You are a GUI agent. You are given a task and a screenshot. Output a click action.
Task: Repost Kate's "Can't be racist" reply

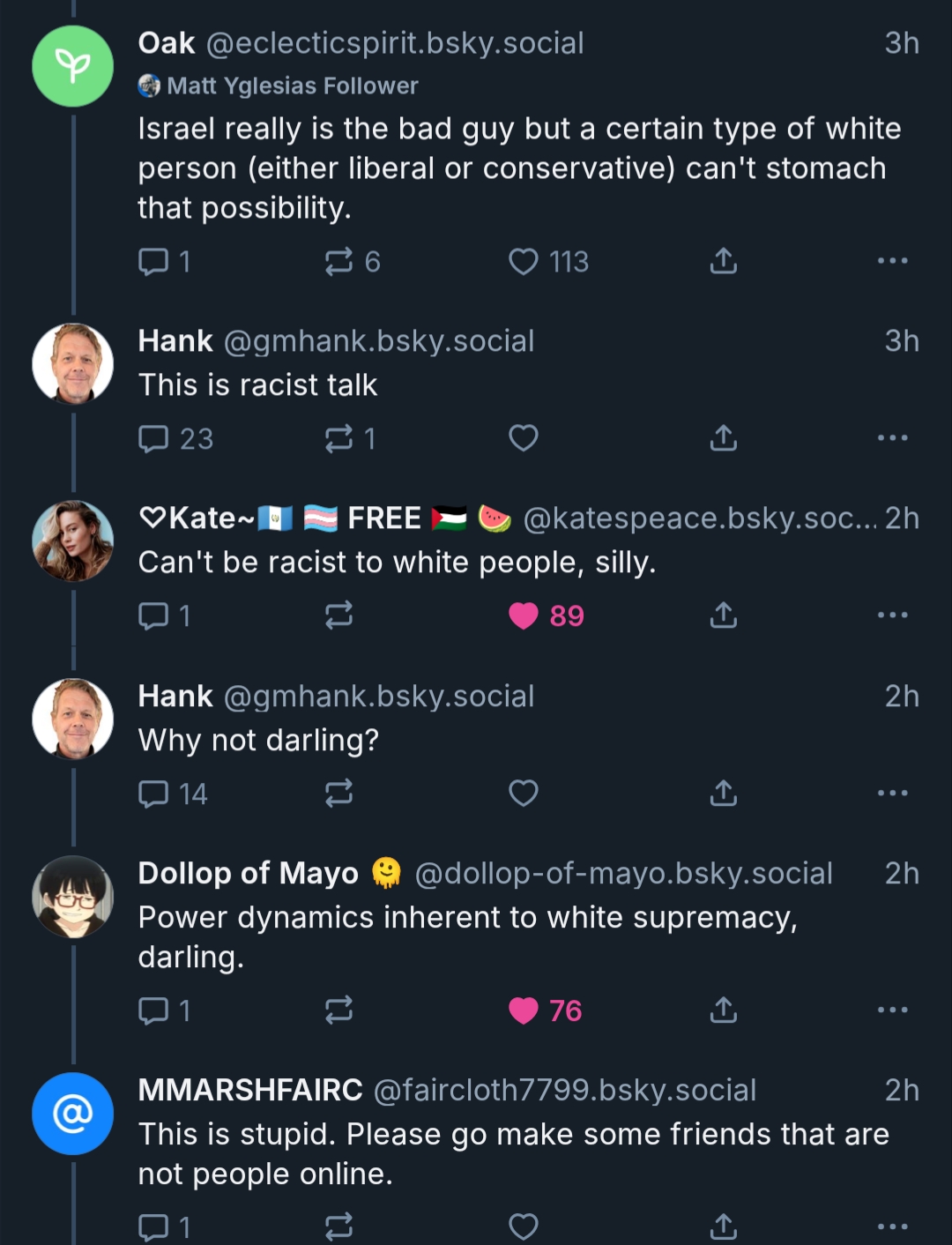[339, 615]
